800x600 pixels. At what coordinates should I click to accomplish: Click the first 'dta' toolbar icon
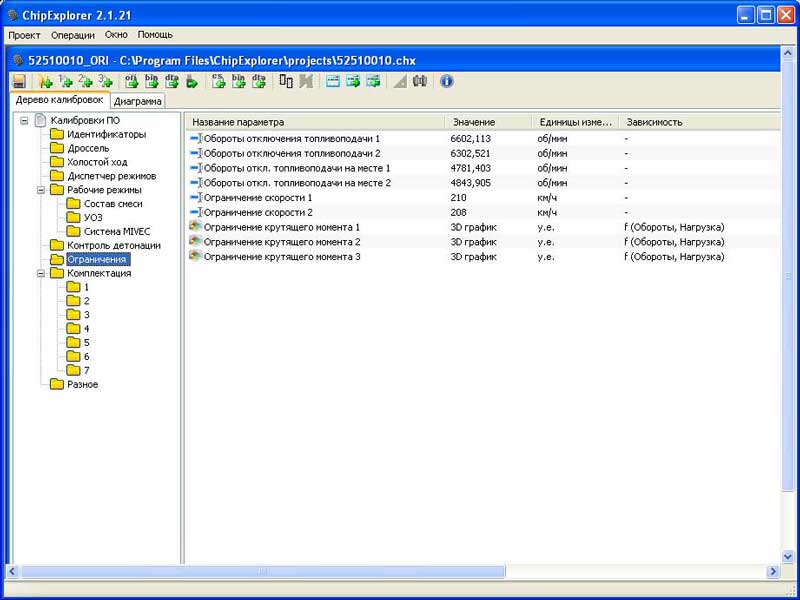(x=171, y=81)
